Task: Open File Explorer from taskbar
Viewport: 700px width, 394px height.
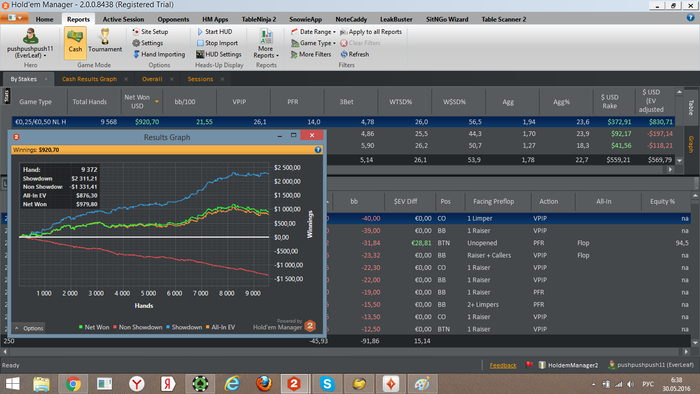Action: [x=41, y=384]
